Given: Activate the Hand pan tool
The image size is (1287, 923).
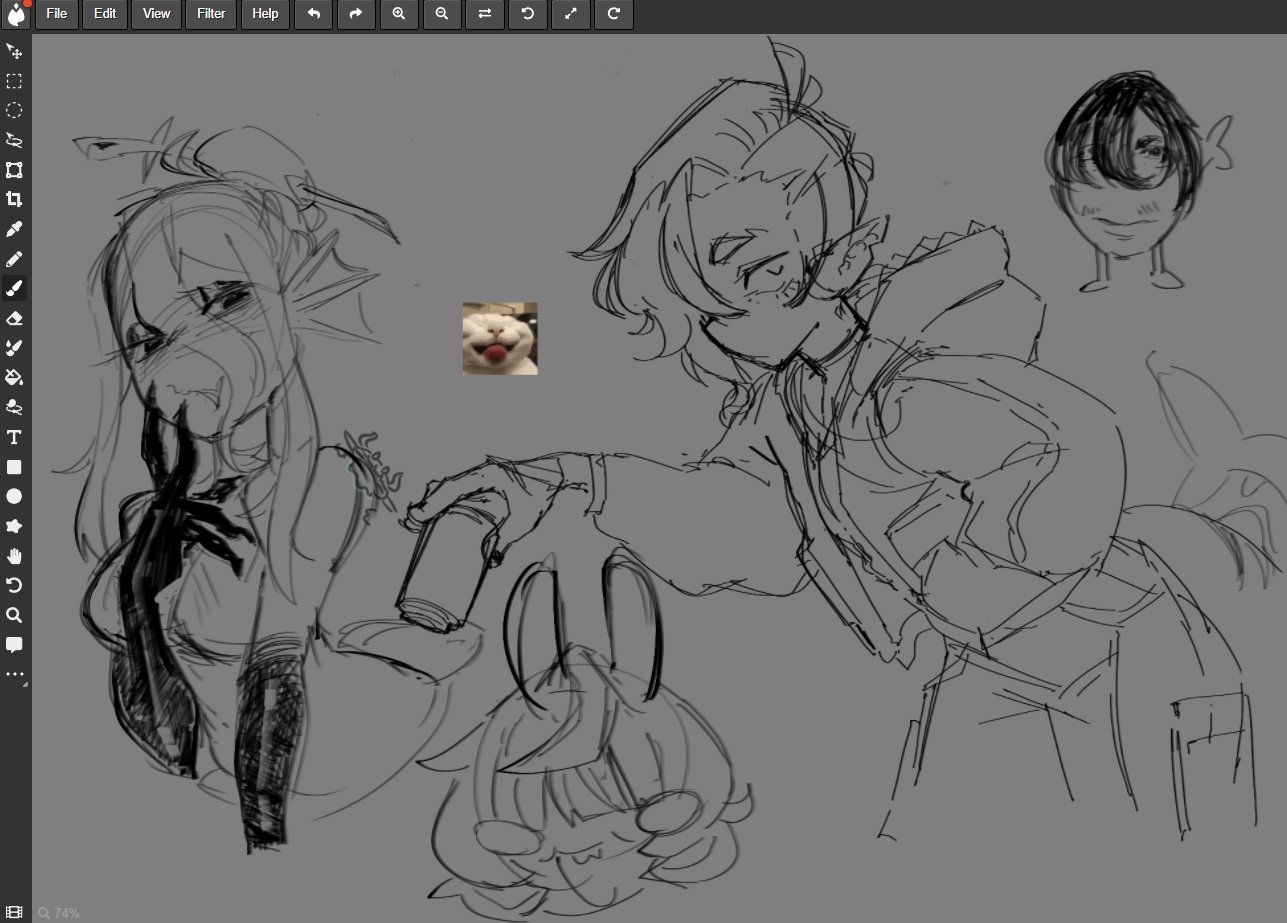Looking at the screenshot, I should coord(15,556).
